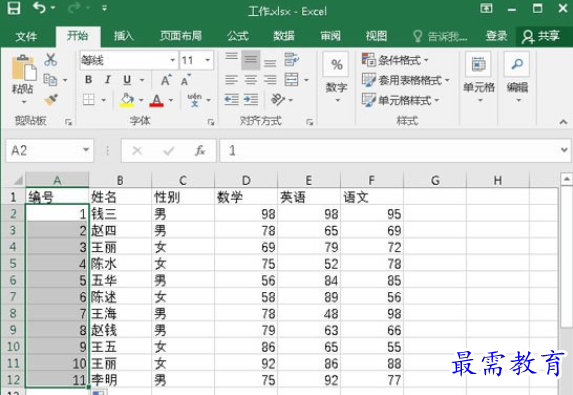This screenshot has width=573, height=395.
Task: Open the ribbon display options button
Action: coord(486,8)
